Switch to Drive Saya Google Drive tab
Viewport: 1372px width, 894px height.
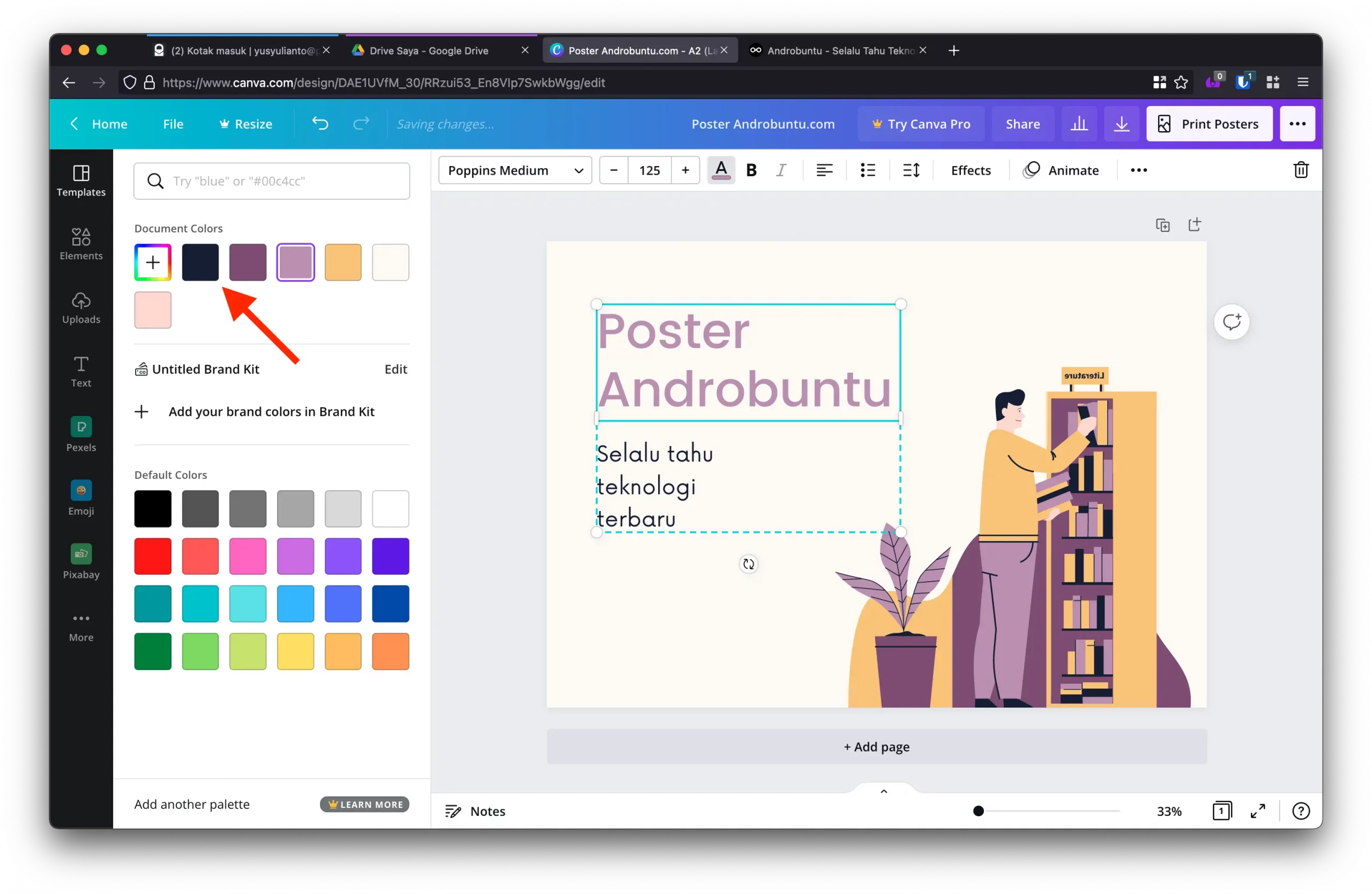point(429,51)
